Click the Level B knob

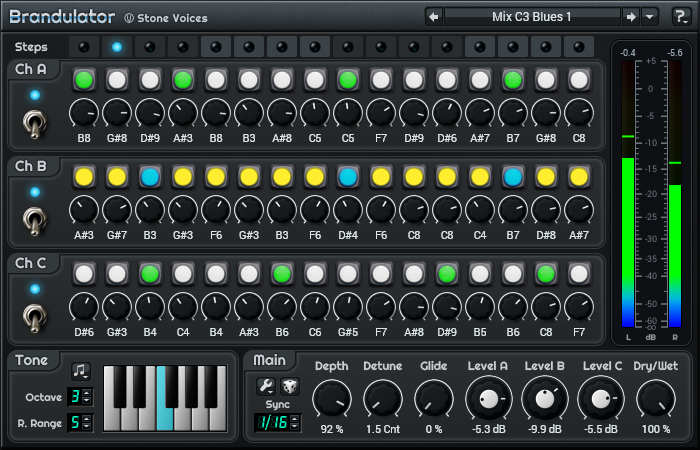pos(545,399)
